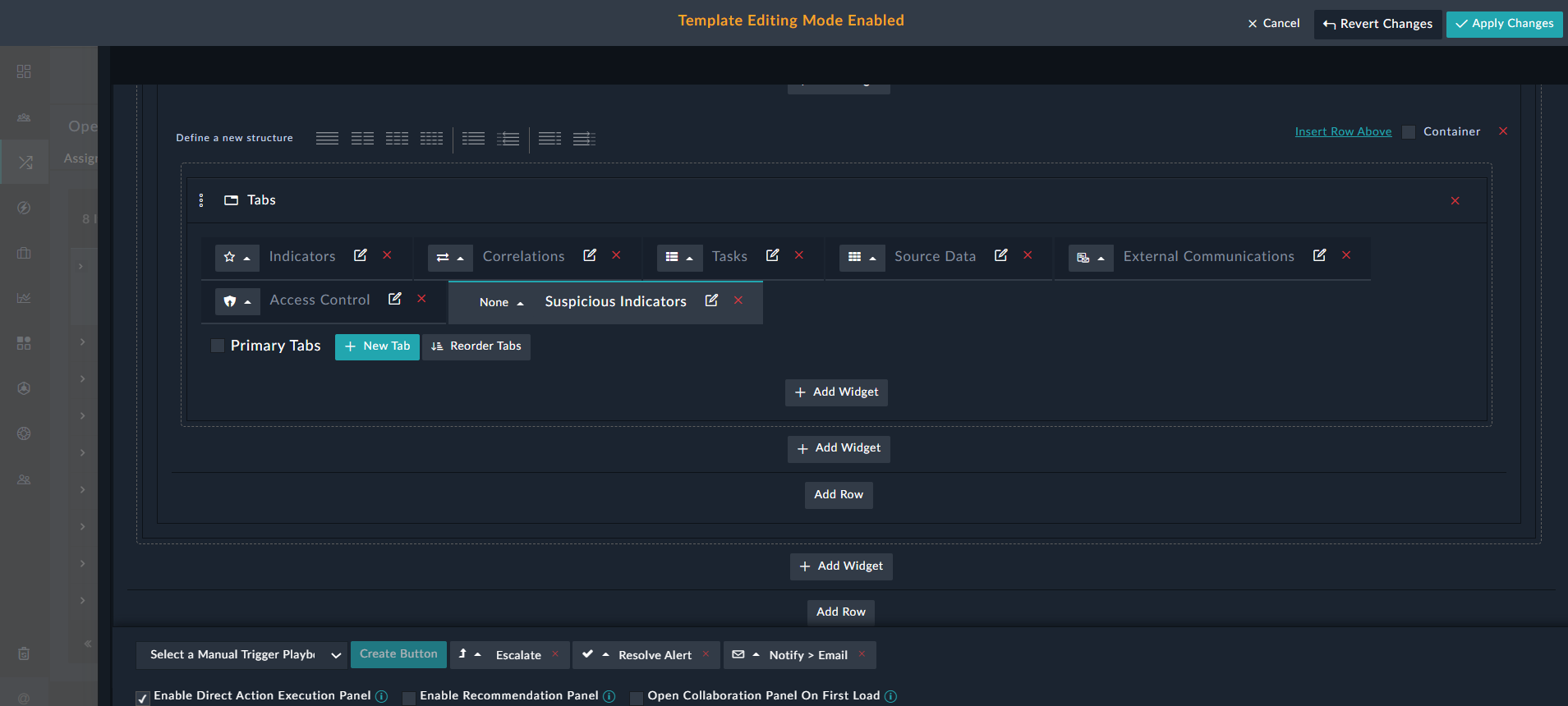Click Apply Changes
This screenshot has width=1568, height=706.
(1505, 24)
